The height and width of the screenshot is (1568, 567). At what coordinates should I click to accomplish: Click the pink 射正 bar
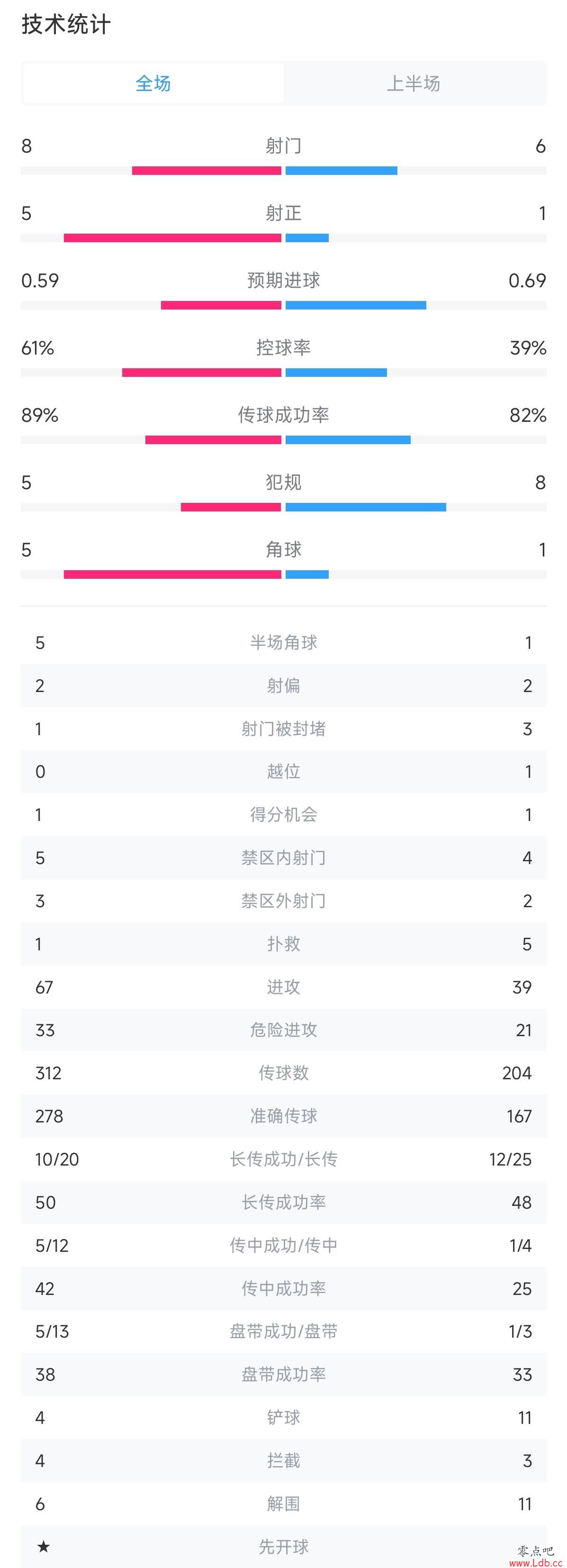[x=173, y=238]
